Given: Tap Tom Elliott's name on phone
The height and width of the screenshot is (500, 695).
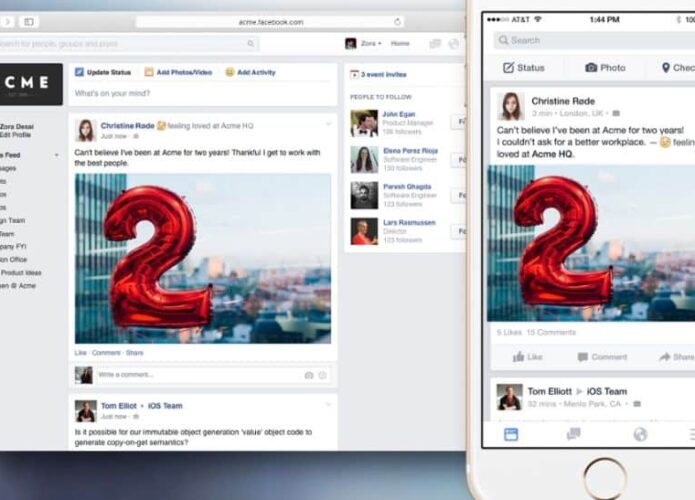Looking at the screenshot, I should (550, 391).
